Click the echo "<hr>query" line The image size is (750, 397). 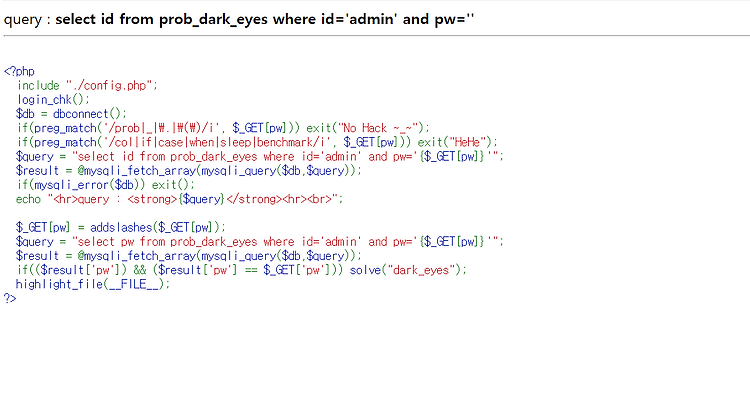(x=180, y=199)
